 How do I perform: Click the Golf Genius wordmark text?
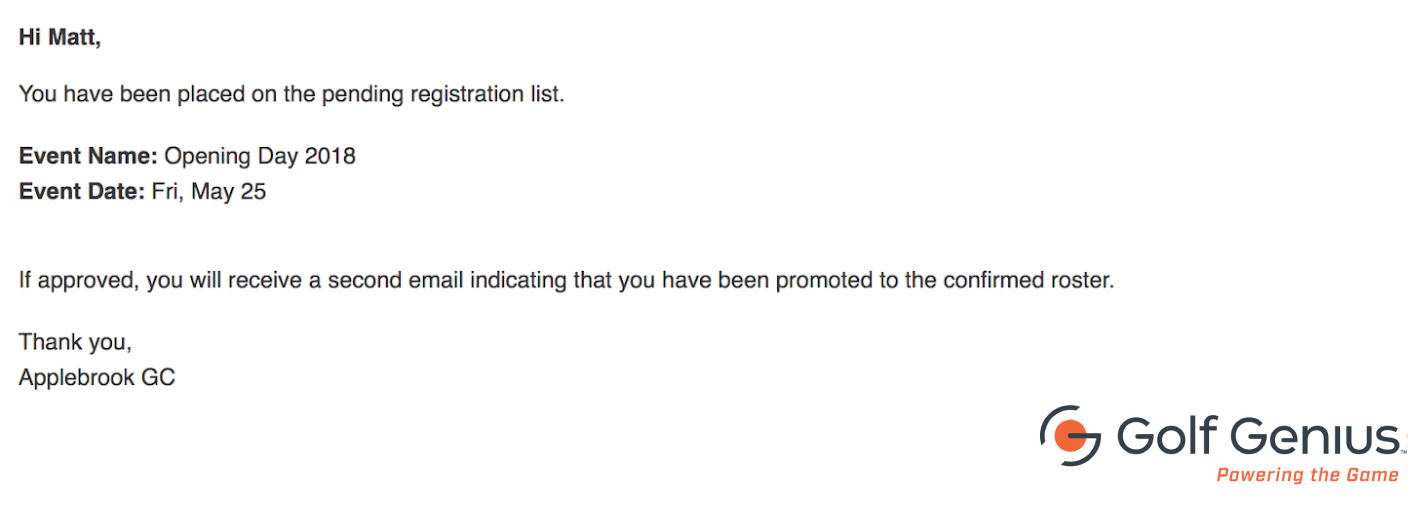point(1258,437)
